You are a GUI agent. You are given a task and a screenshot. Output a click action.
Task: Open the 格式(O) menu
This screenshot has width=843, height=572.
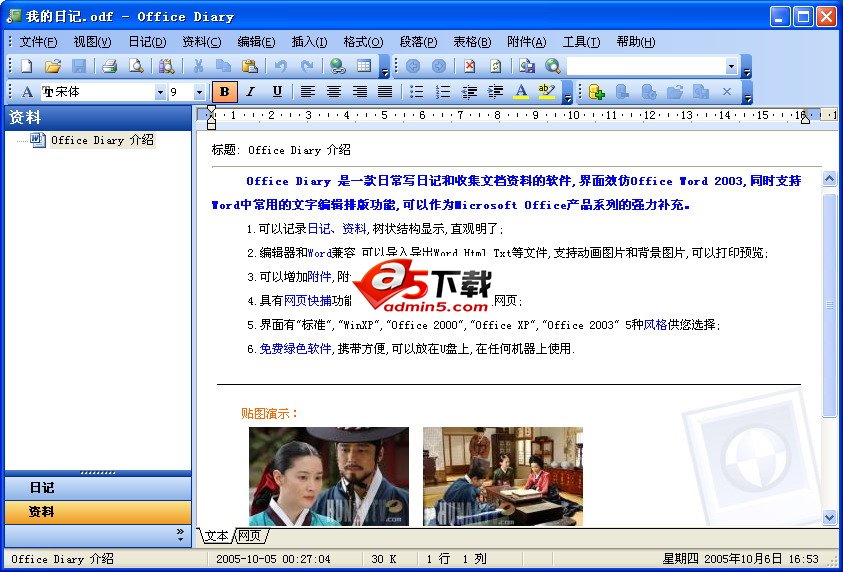click(x=363, y=42)
